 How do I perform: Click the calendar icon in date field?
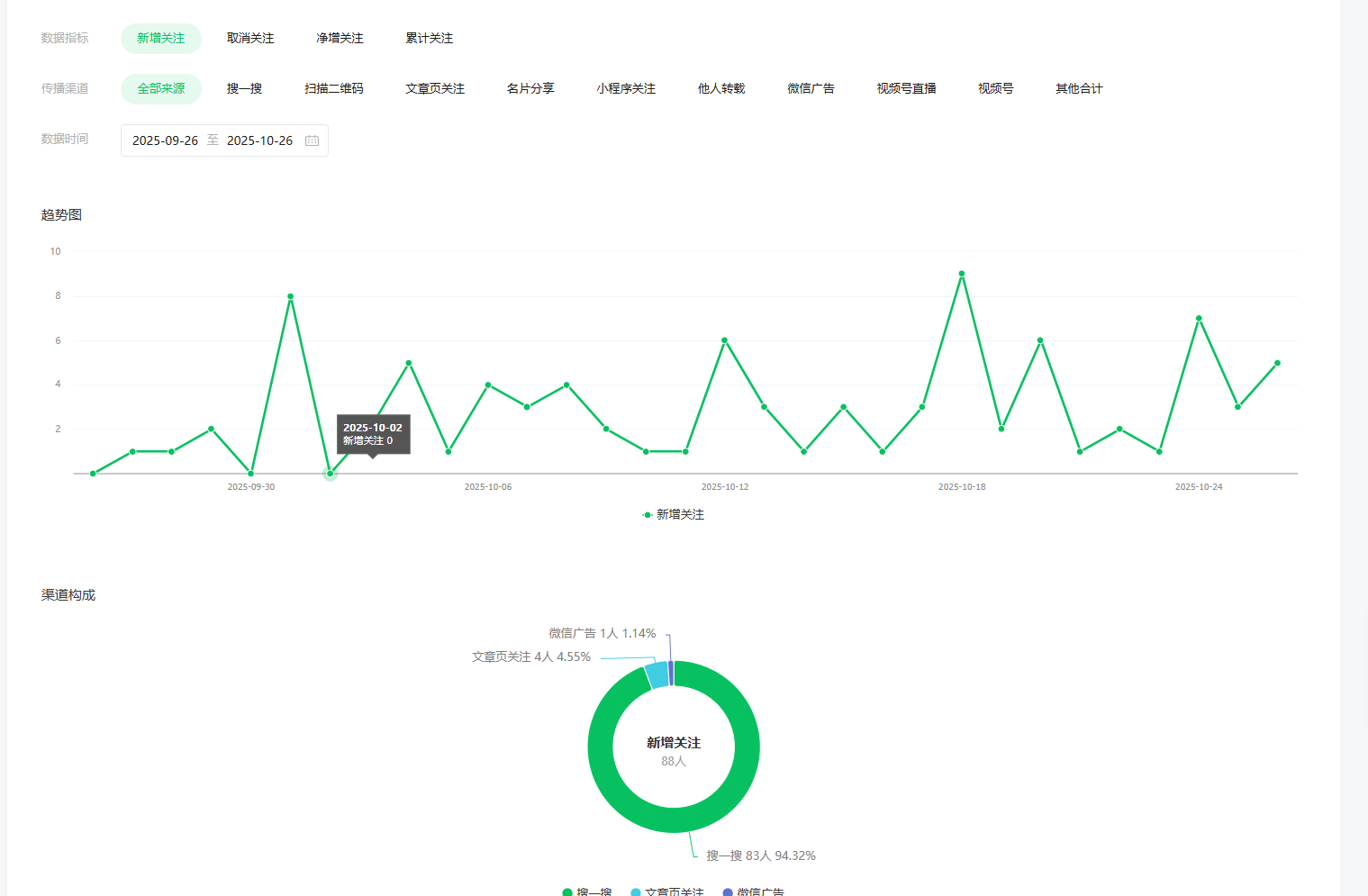[x=312, y=140]
